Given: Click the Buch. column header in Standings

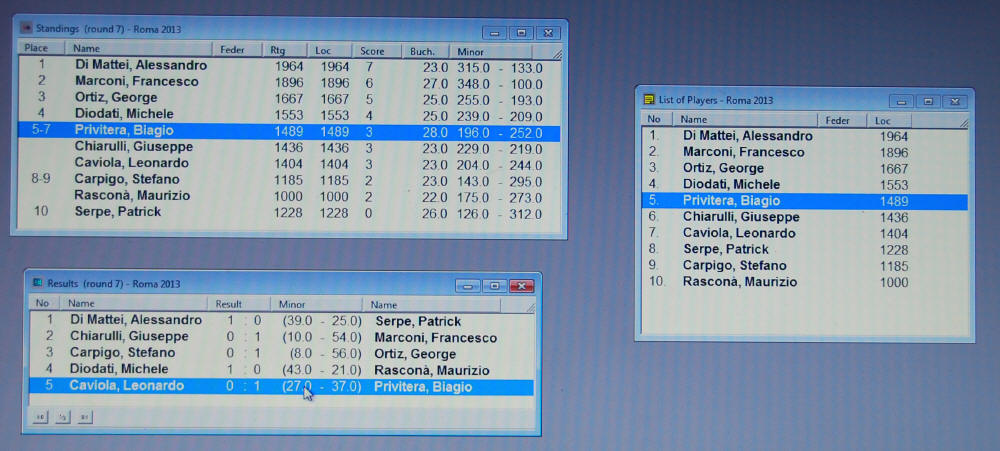Looking at the screenshot, I should point(425,52).
